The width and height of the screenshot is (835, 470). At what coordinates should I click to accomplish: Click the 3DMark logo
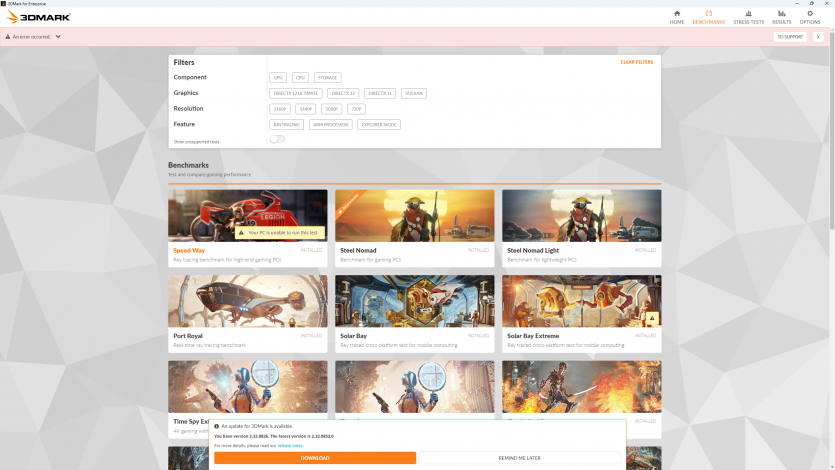point(38,18)
